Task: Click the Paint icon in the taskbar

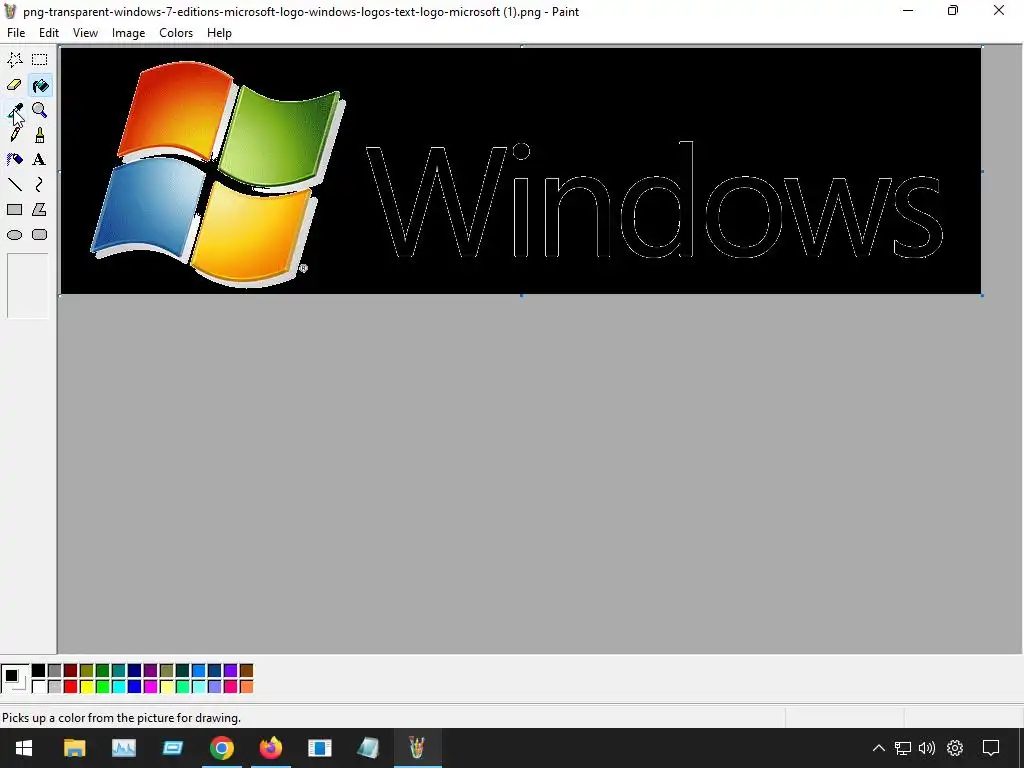Action: 417,748
